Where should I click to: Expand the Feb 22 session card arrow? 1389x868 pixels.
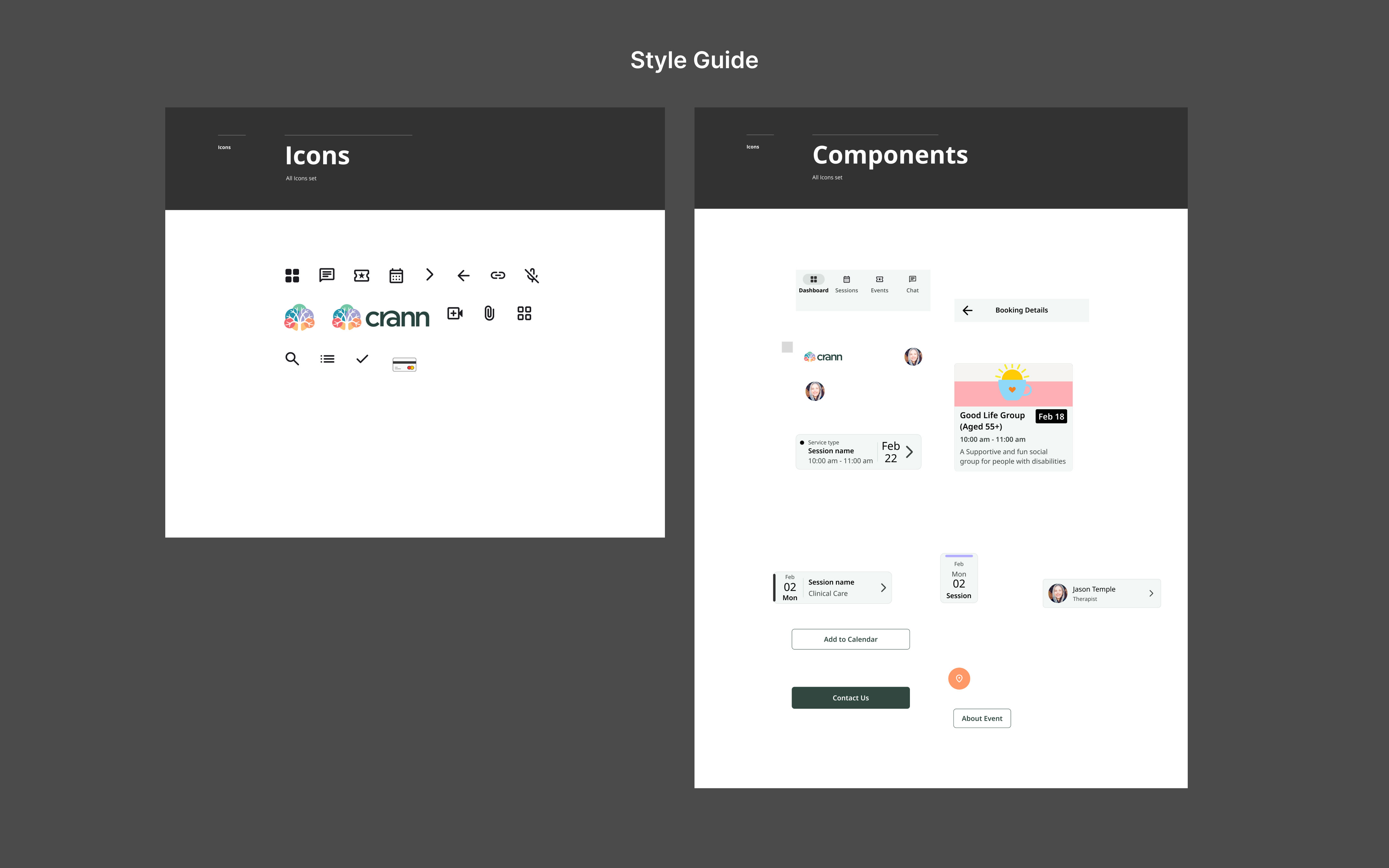(909, 452)
